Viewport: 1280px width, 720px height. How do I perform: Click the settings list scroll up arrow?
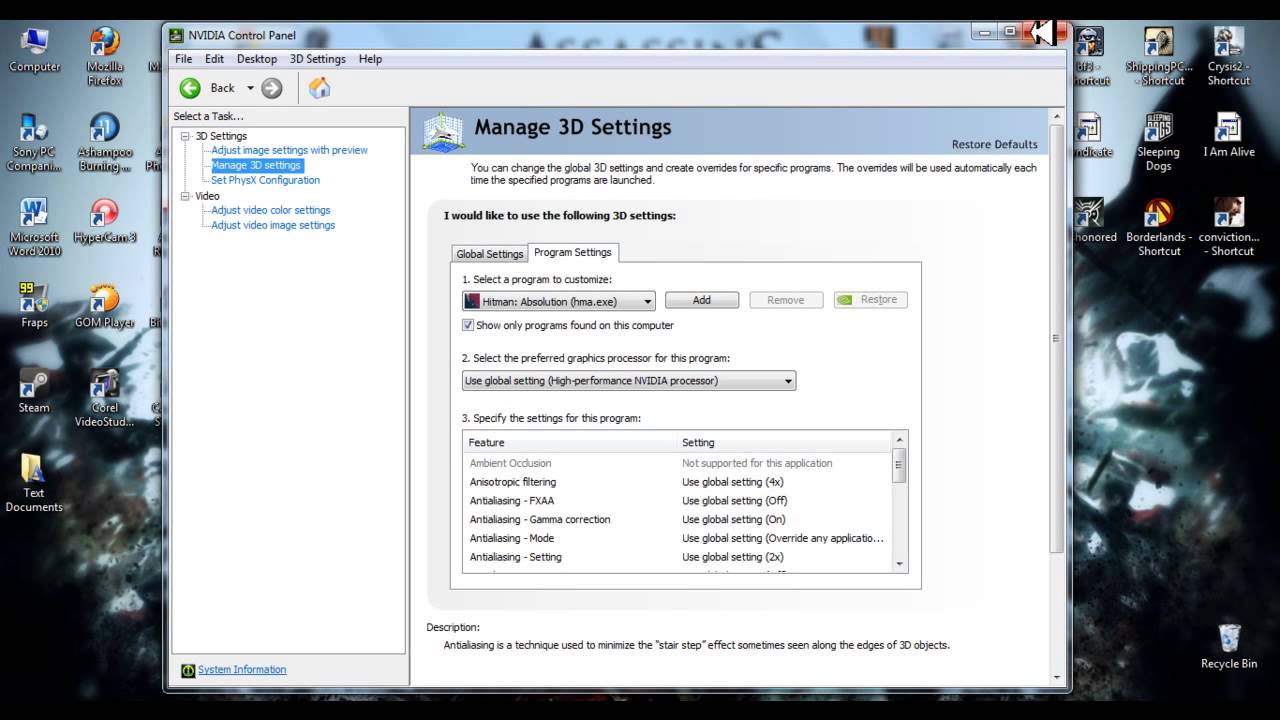pyautogui.click(x=900, y=440)
